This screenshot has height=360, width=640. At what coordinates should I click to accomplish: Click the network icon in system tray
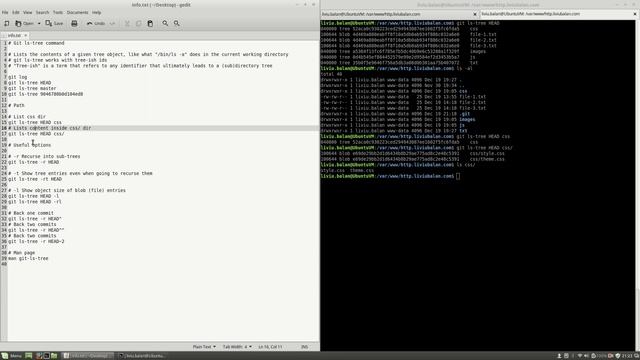pos(580,356)
